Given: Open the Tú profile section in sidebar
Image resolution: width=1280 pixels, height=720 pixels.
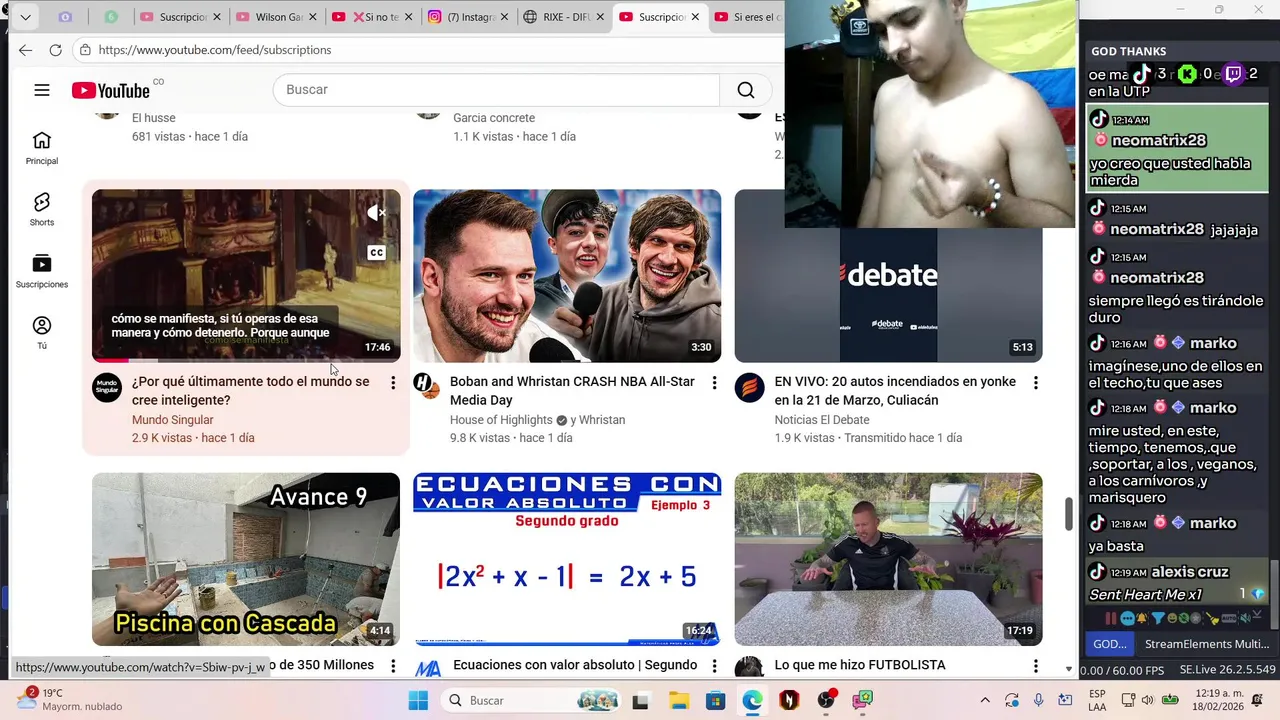Looking at the screenshot, I should click(42, 332).
